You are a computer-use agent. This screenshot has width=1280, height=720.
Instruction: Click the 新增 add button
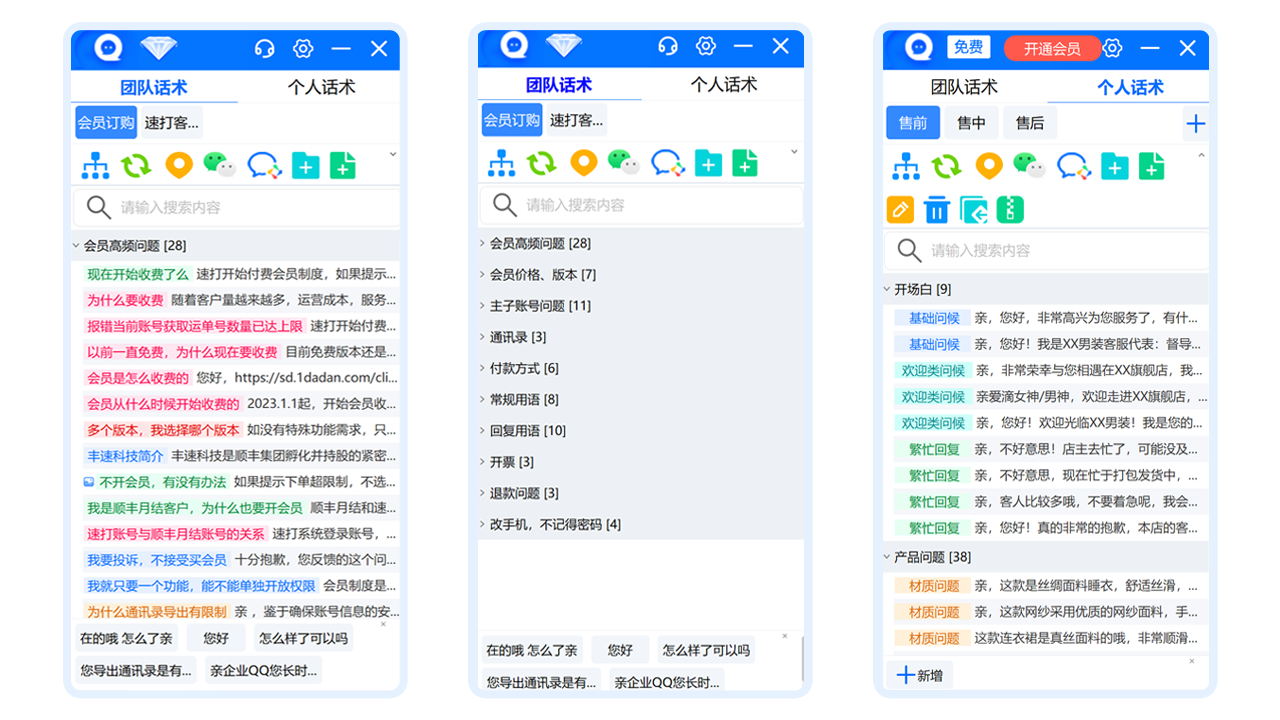920,676
